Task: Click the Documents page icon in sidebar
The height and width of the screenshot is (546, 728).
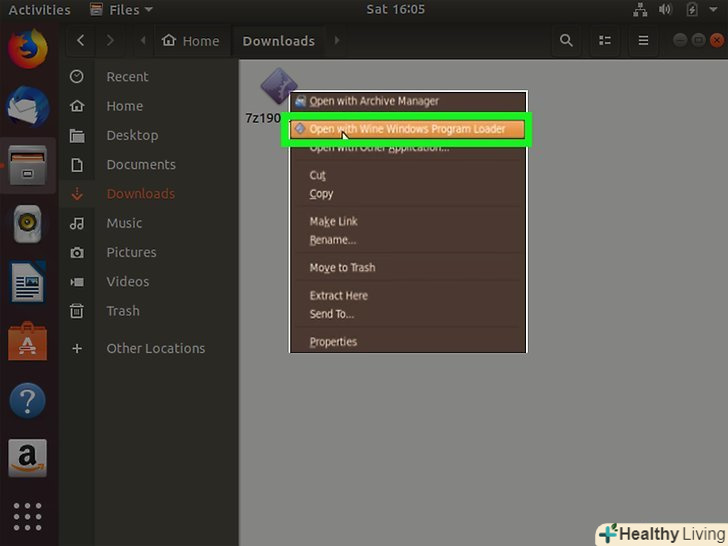Action: (77, 164)
